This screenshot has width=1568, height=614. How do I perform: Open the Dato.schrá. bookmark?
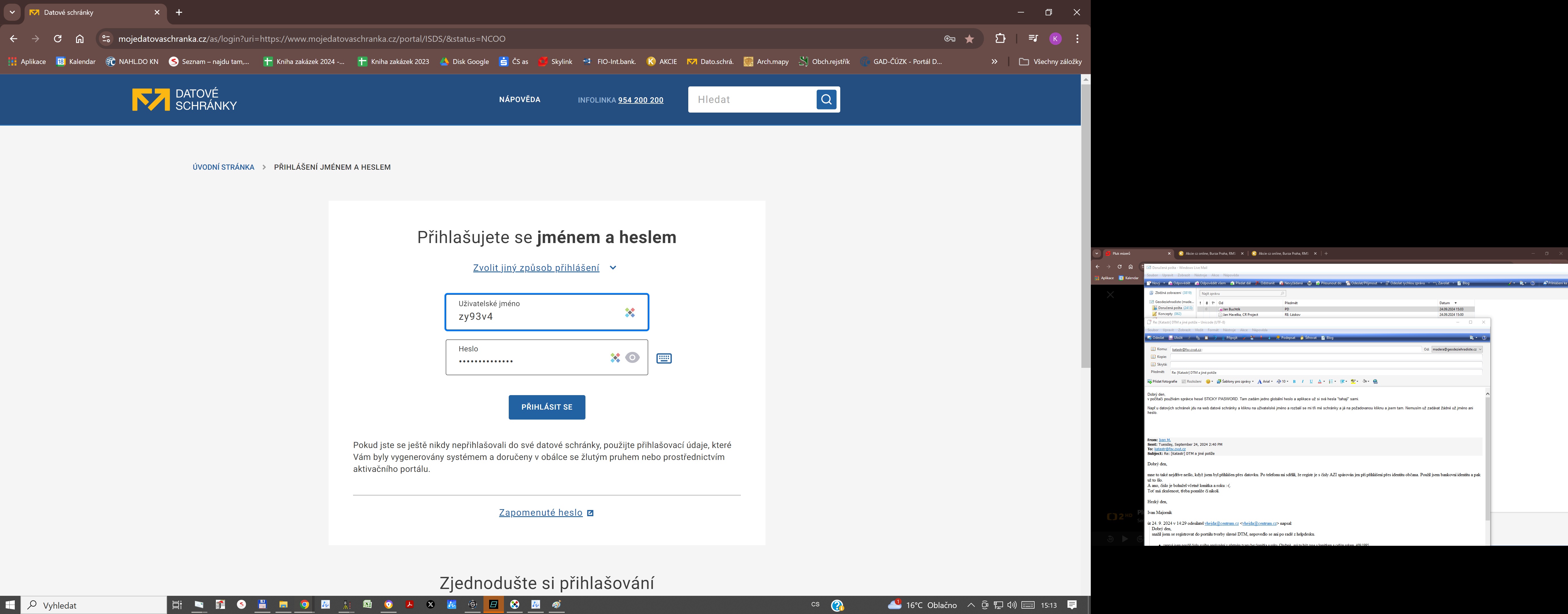click(710, 61)
